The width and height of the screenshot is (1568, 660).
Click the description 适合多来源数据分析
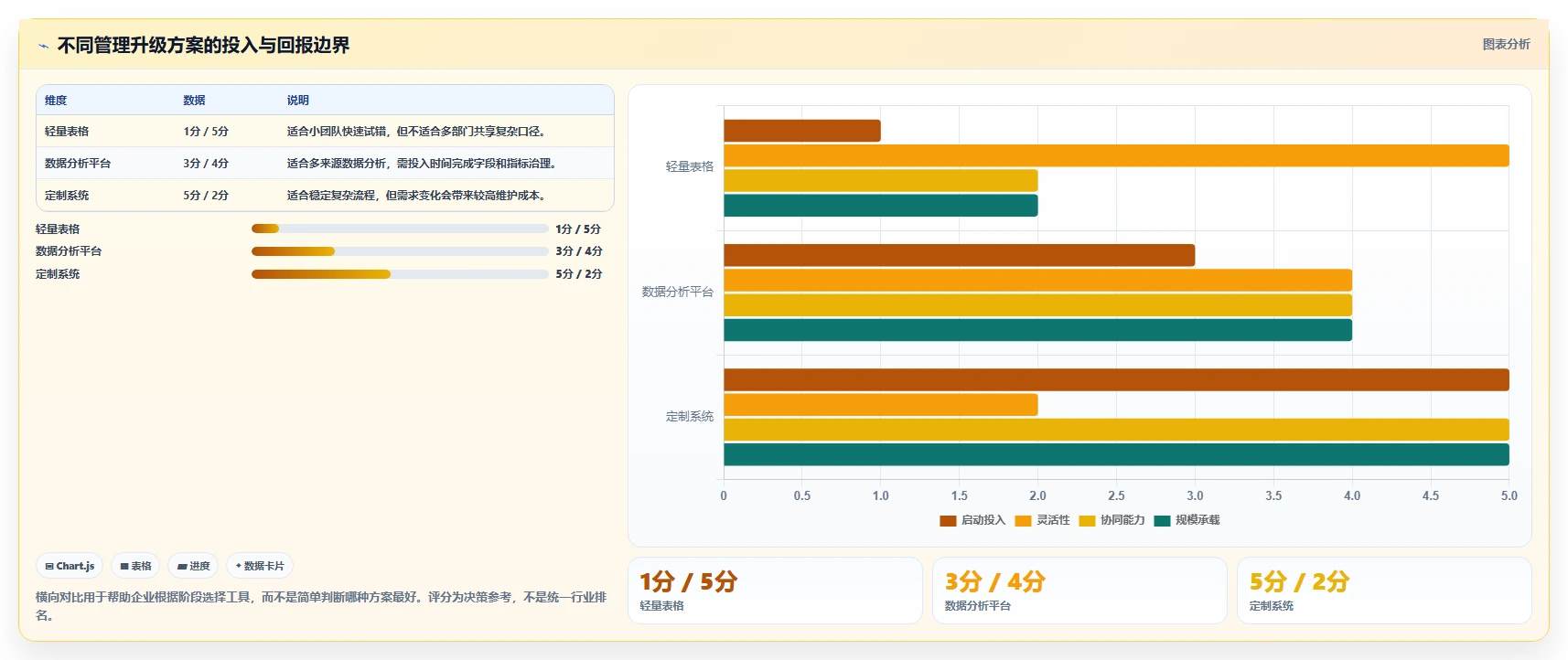pos(422,164)
